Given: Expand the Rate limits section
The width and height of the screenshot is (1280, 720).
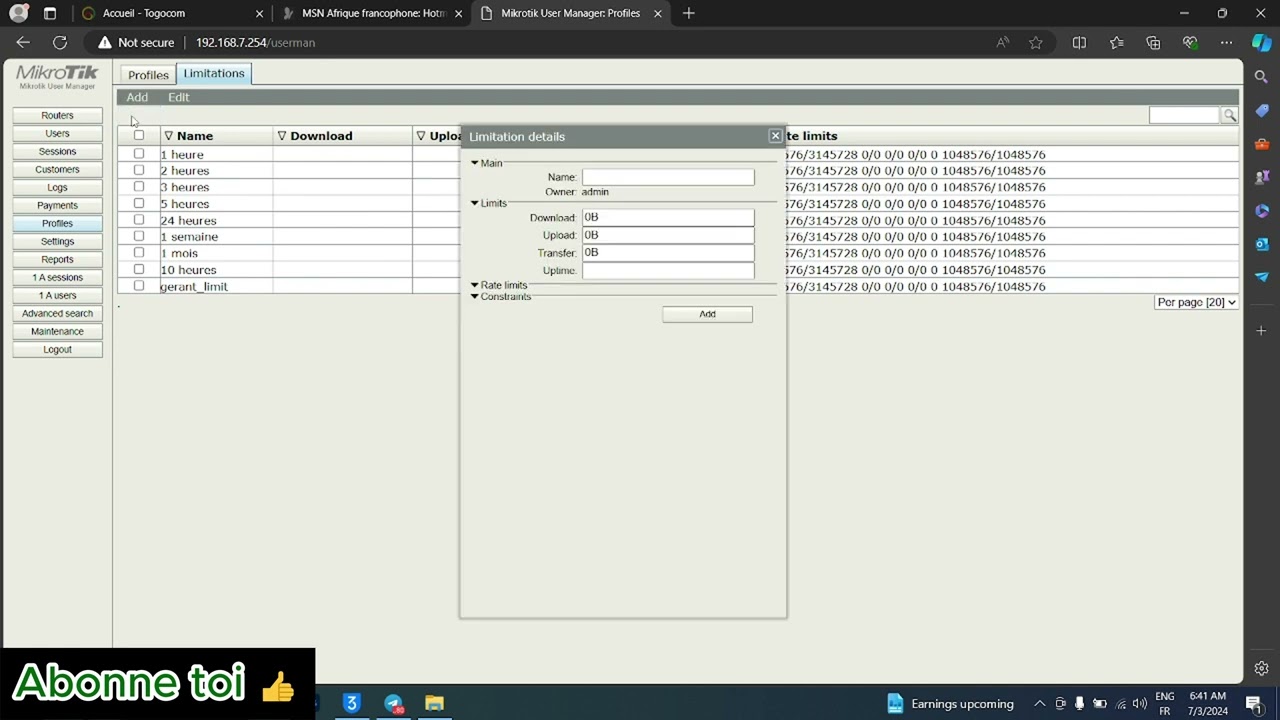Looking at the screenshot, I should pos(475,285).
